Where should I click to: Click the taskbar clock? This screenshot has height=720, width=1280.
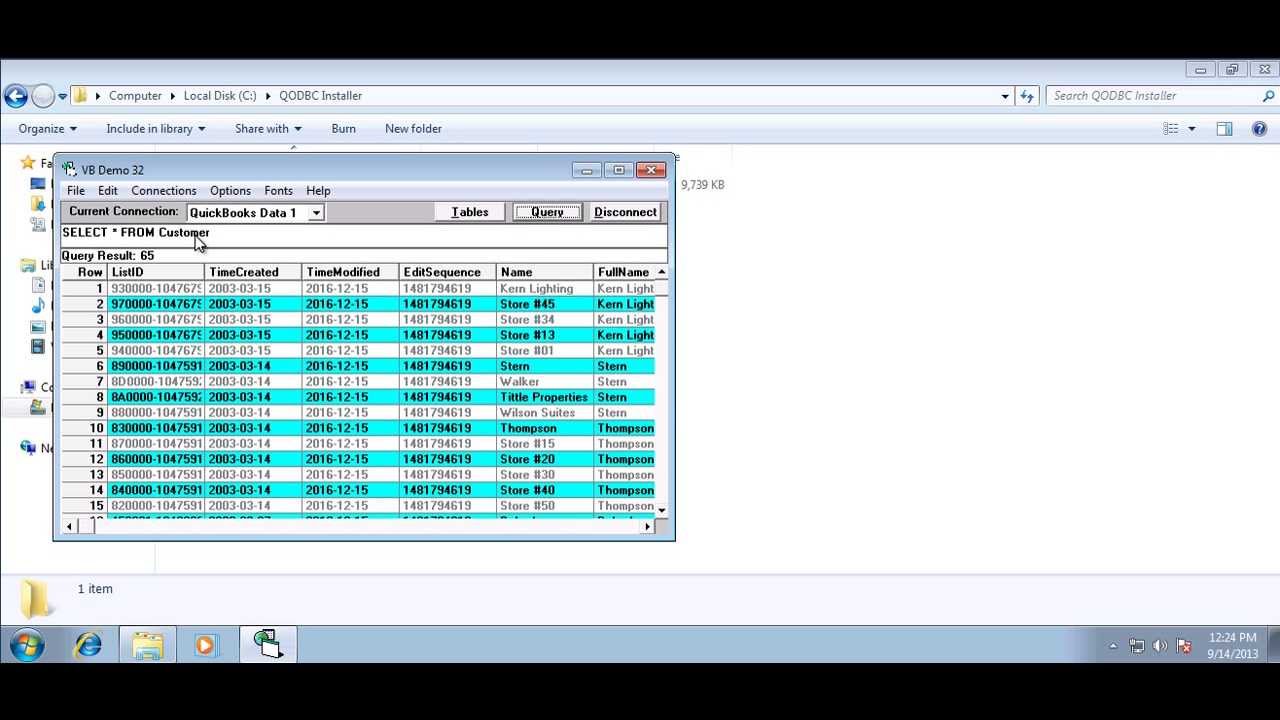click(x=1232, y=645)
